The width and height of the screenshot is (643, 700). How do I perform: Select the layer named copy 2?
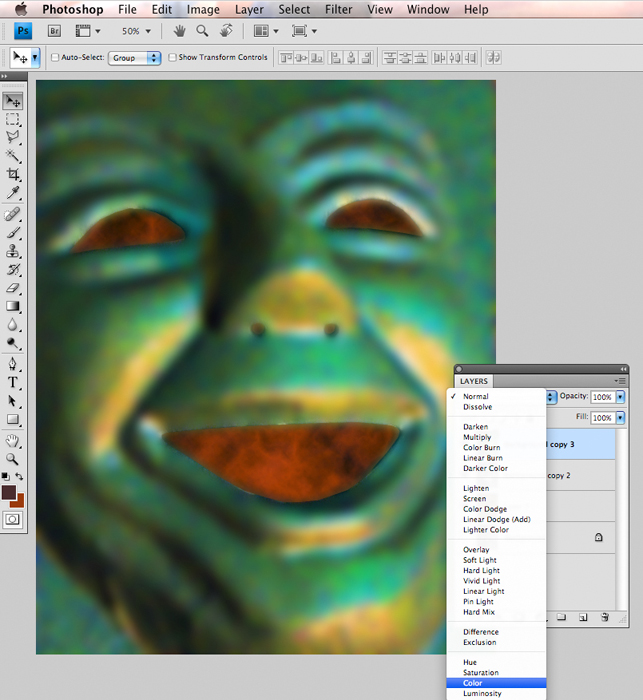tap(580, 475)
